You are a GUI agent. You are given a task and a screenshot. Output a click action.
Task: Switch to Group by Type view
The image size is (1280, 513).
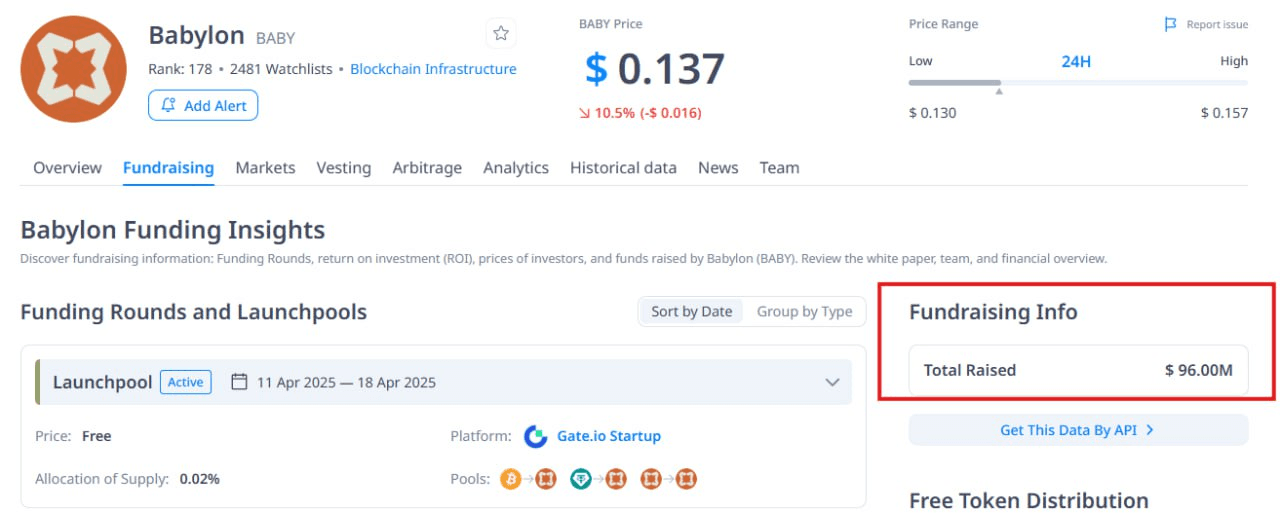click(805, 312)
